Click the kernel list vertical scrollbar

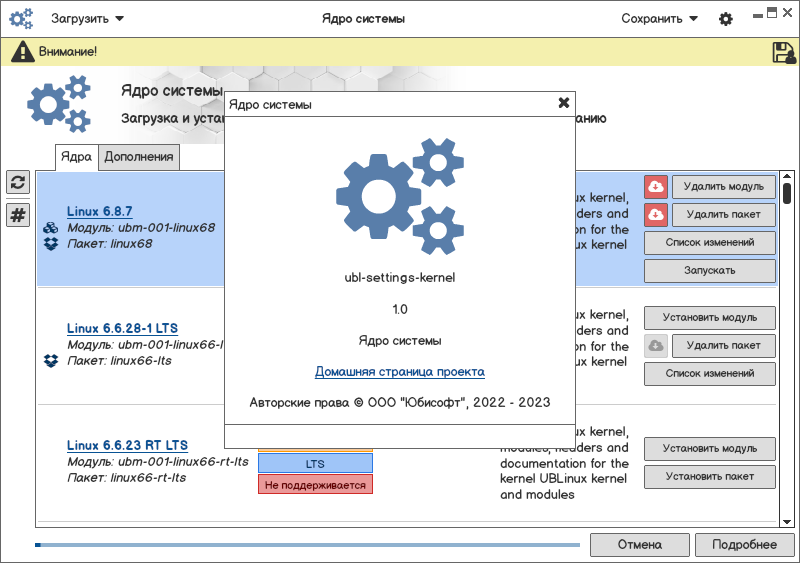787,350
